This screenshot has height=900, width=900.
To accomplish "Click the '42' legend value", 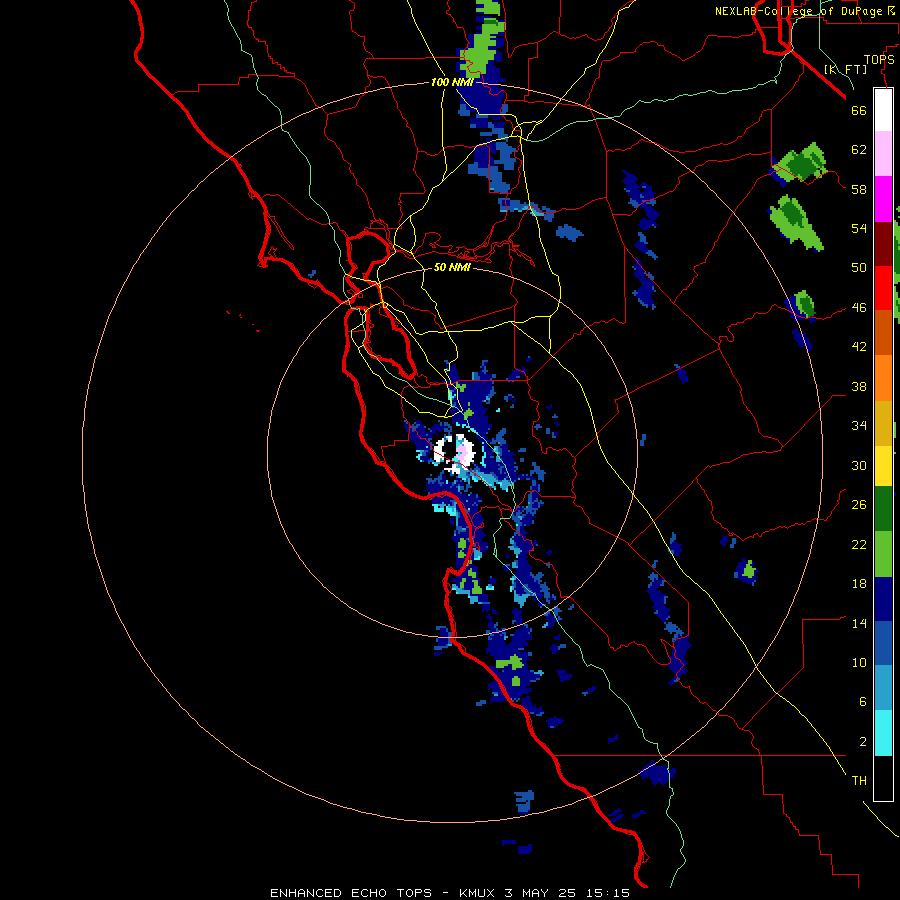I will click(x=859, y=347).
